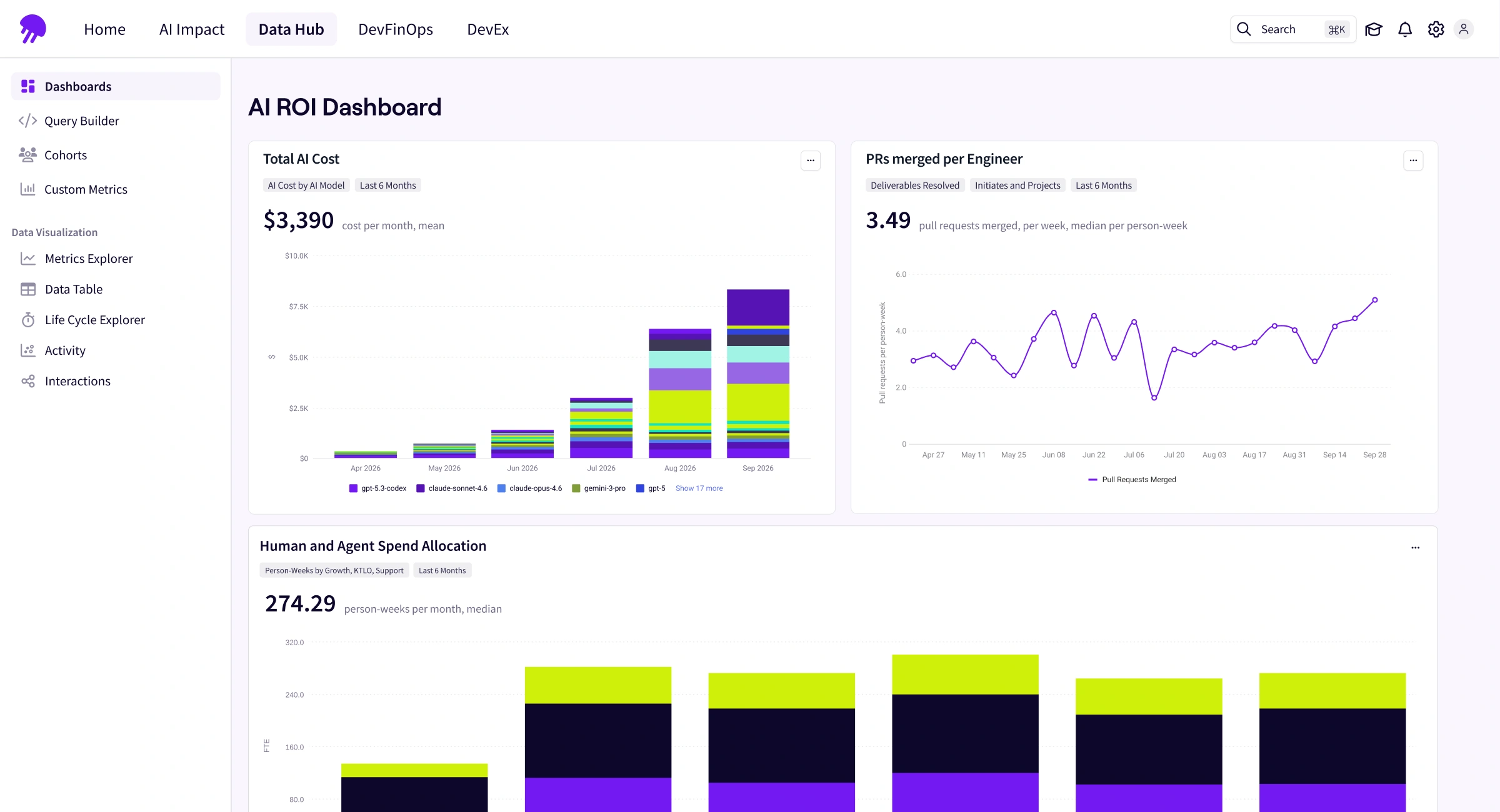Click the Deliverables Resolved tag
This screenshot has width=1500, height=812.
[x=915, y=186]
